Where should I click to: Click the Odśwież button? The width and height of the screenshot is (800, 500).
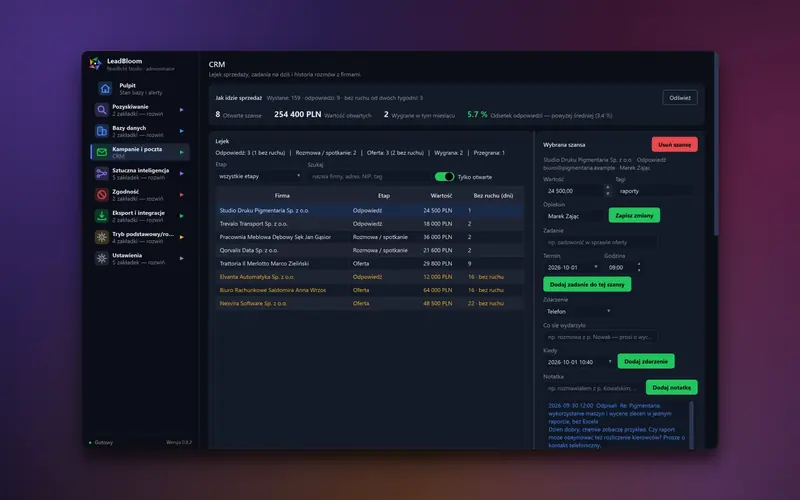coord(680,97)
